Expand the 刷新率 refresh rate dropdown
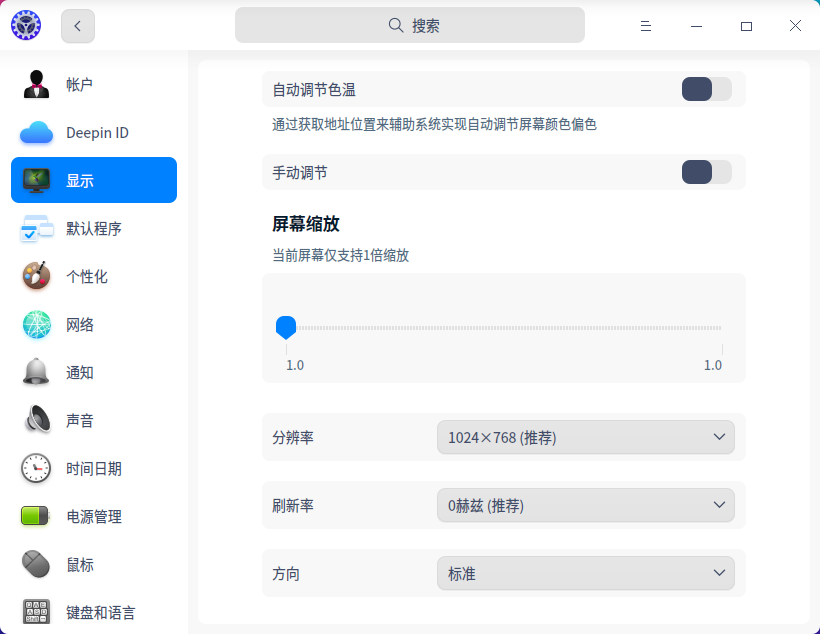 585,505
